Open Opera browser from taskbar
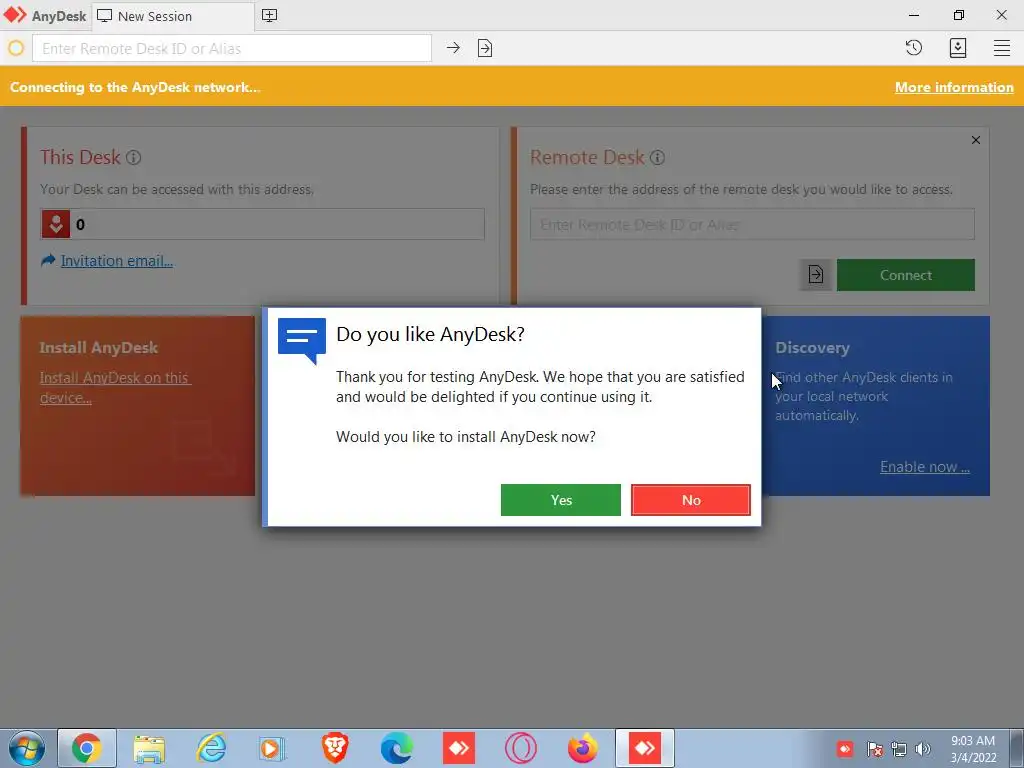The width and height of the screenshot is (1024, 768). pyautogui.click(x=520, y=748)
